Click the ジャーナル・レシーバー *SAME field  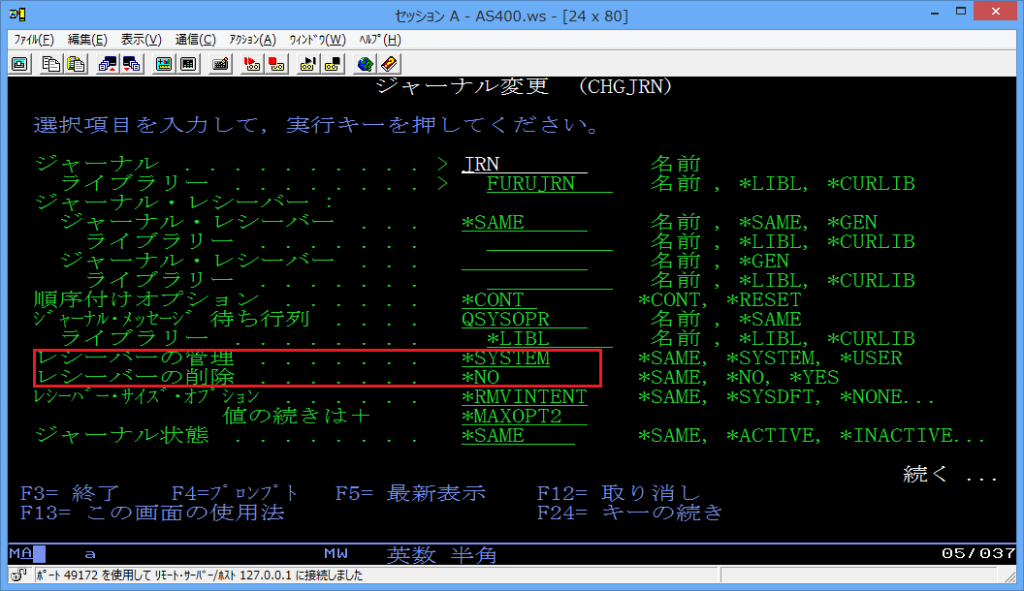click(x=524, y=222)
